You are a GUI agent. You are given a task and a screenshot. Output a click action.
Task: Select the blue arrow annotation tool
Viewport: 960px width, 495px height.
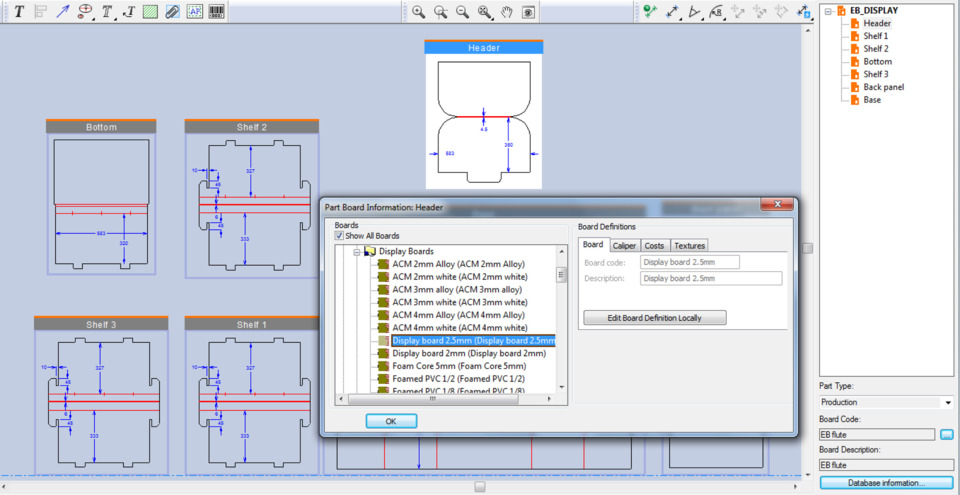(63, 12)
